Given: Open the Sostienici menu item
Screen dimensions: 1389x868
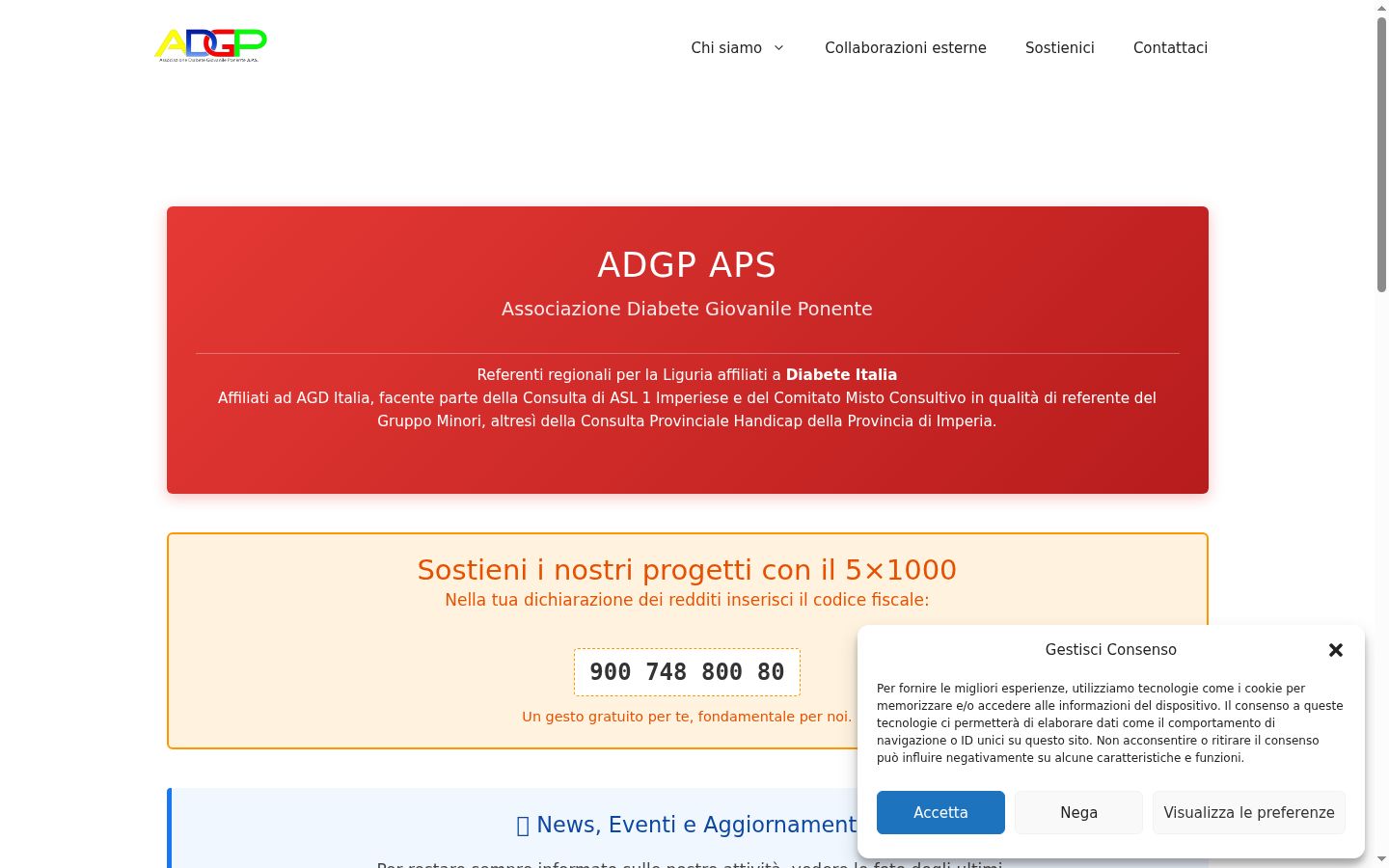Looking at the screenshot, I should 1060,47.
